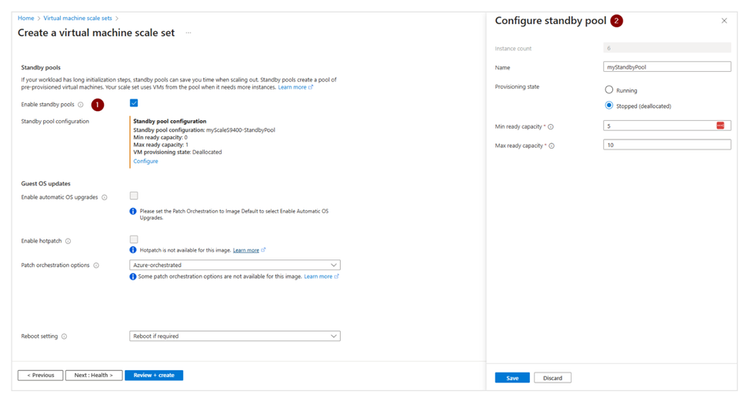Click info icon beside Reboot setting

coord(65,336)
